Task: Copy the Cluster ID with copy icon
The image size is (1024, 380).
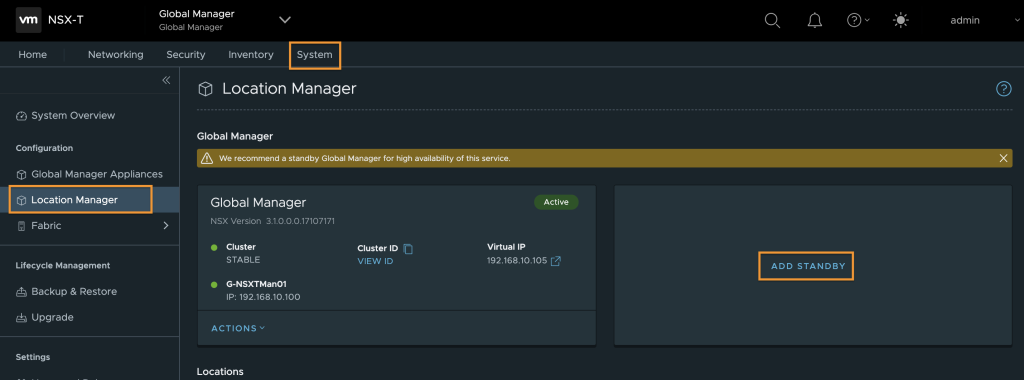Action: pyautogui.click(x=408, y=249)
